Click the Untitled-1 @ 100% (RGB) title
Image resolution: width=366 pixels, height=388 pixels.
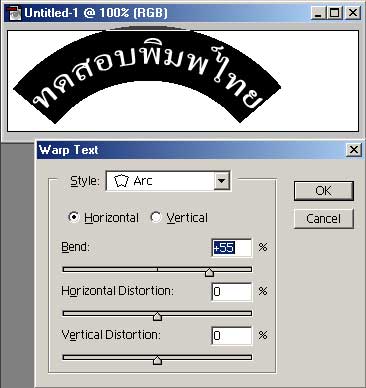96,13
